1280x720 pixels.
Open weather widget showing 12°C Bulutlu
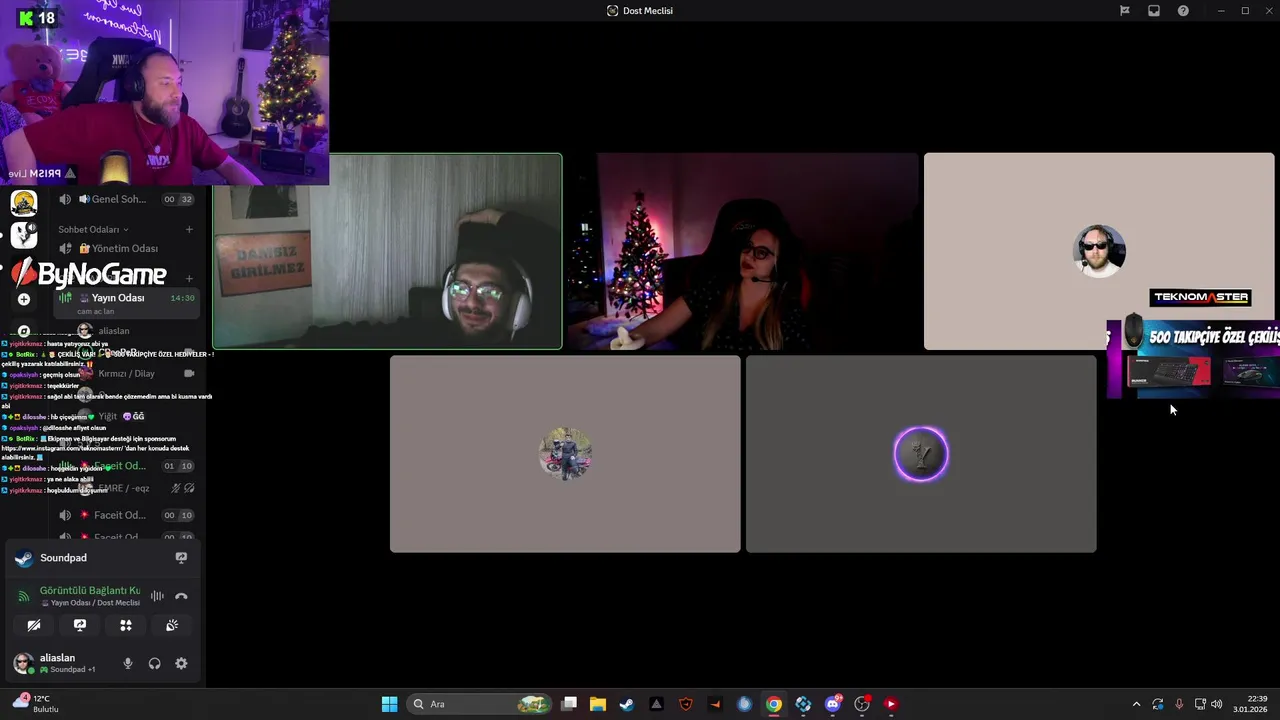34,704
